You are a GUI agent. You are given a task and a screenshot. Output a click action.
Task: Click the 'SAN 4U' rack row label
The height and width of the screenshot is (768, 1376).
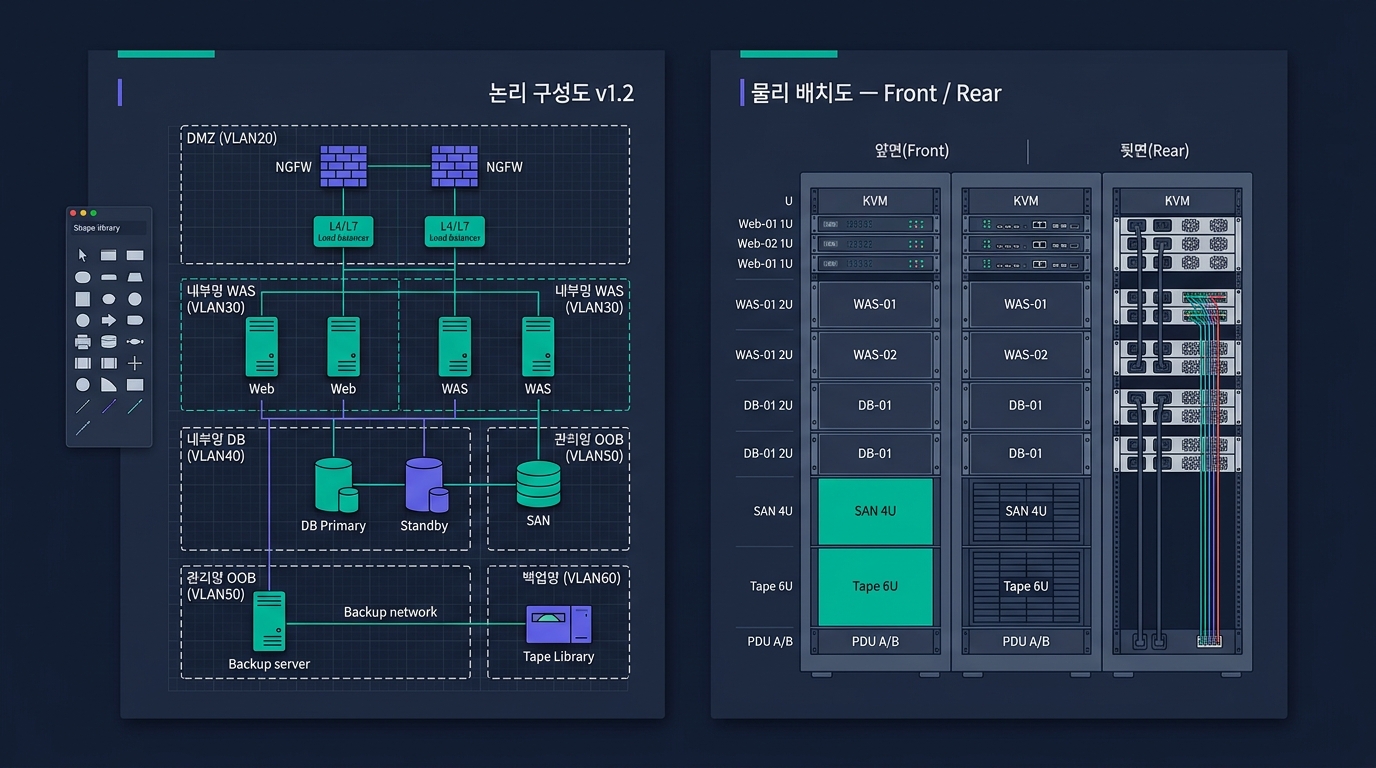[773, 511]
